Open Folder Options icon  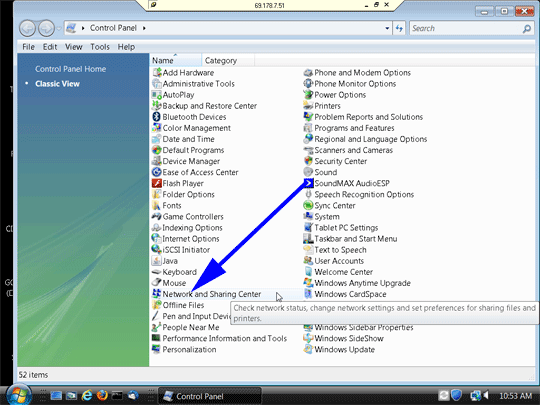click(x=157, y=194)
